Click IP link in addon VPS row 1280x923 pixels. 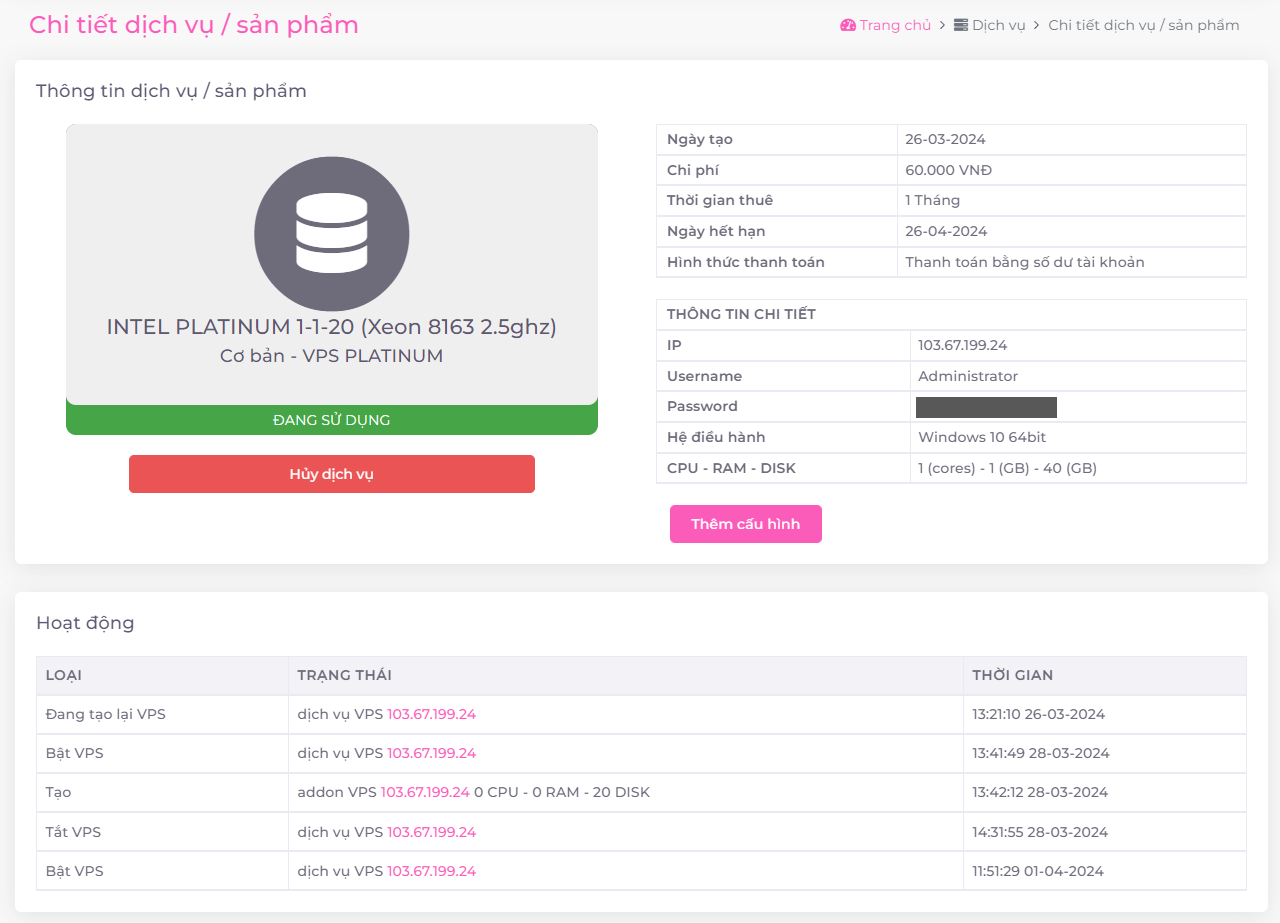tap(425, 792)
